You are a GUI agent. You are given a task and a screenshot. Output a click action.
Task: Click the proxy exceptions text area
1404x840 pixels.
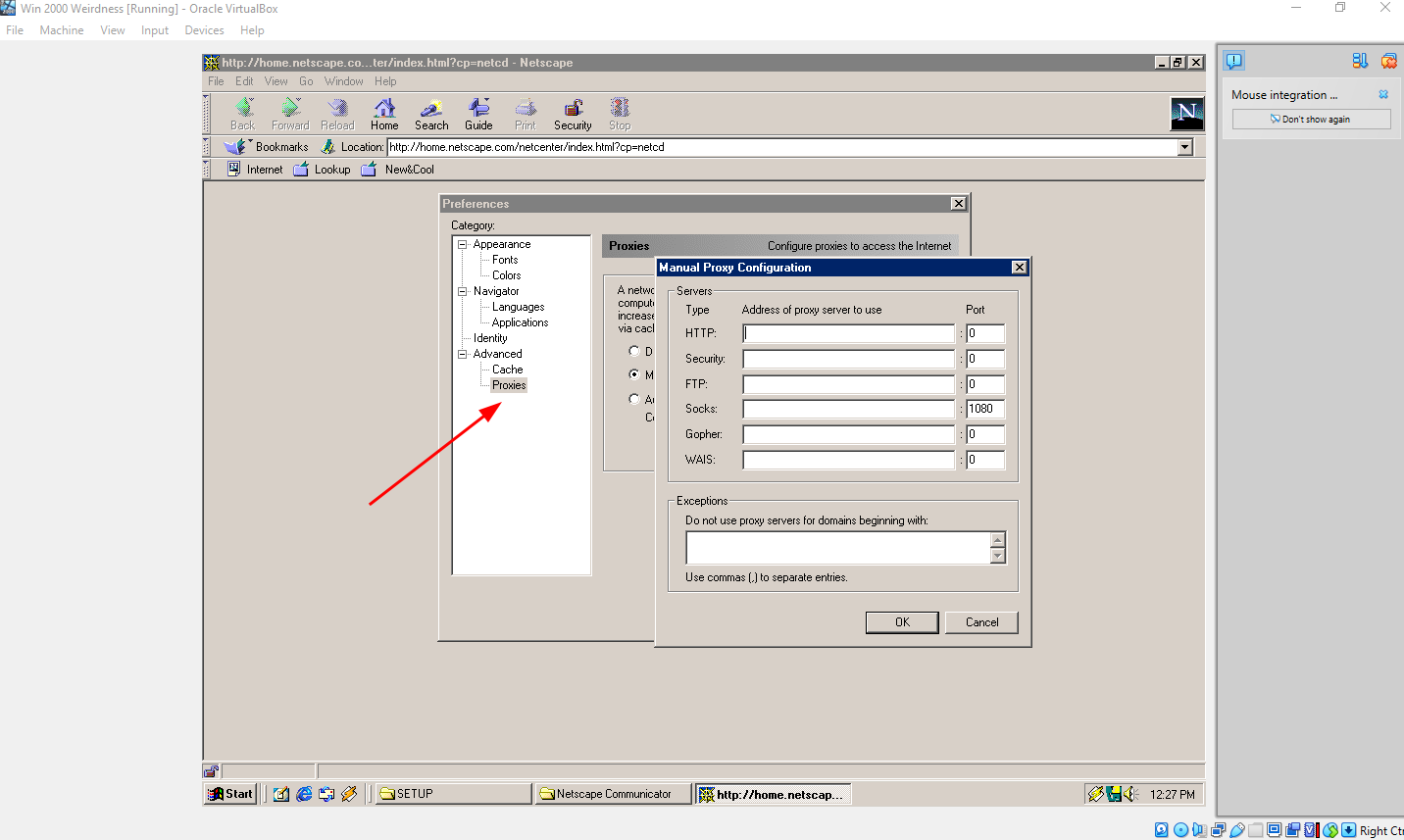click(839, 548)
